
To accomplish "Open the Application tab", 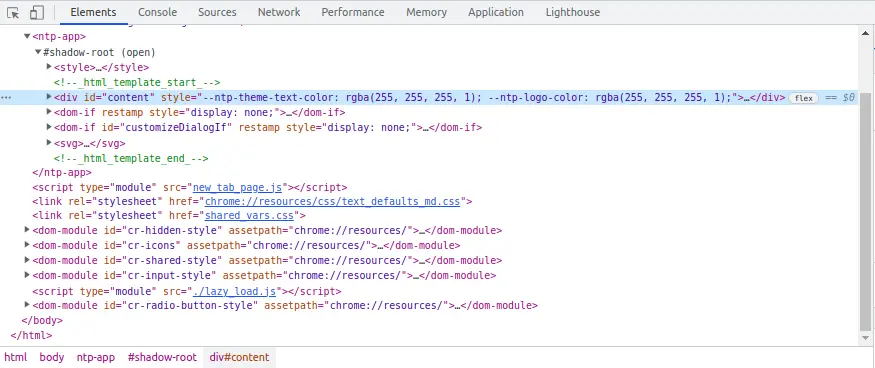I will coord(496,12).
